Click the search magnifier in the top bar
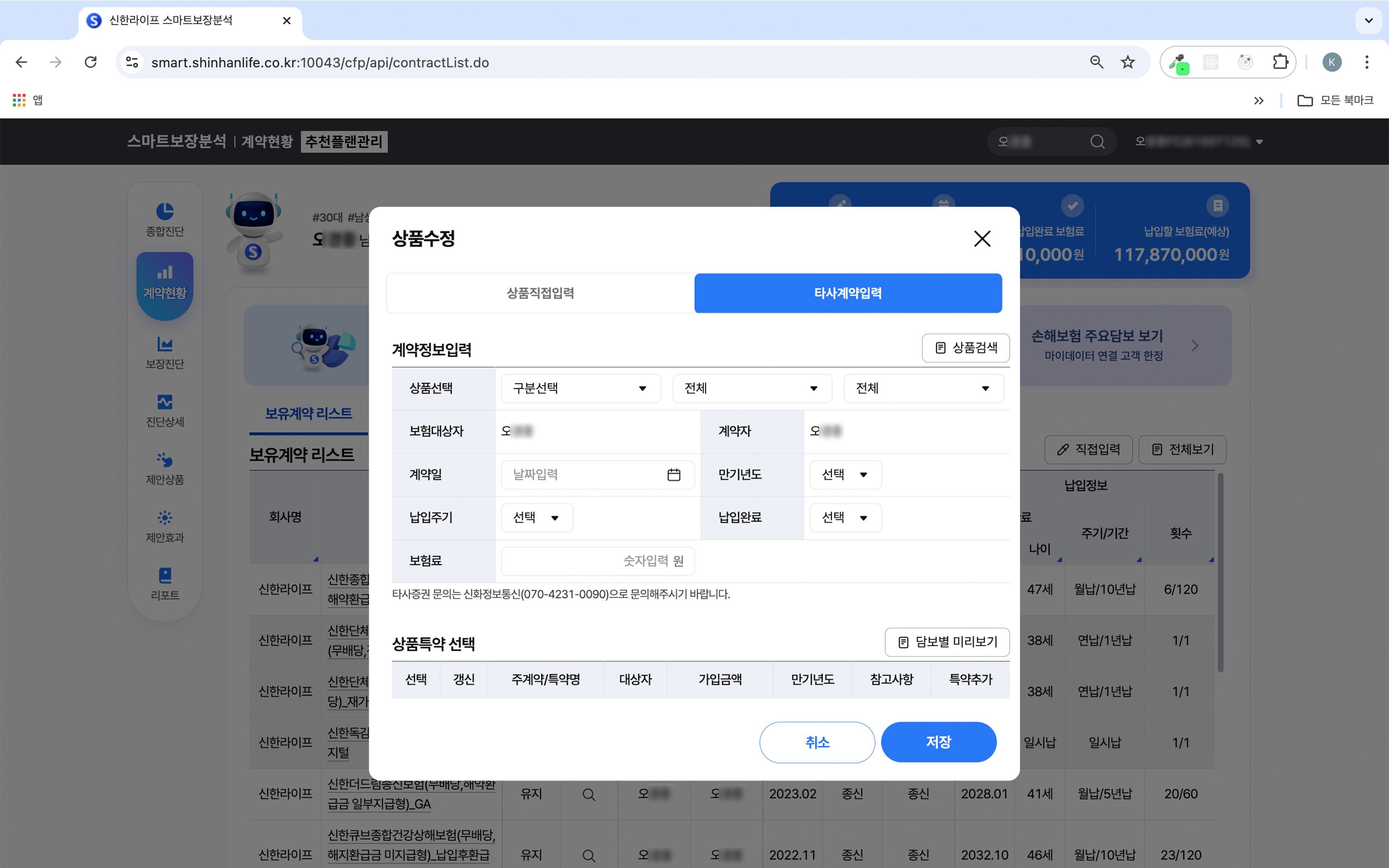1389x868 pixels. (1097, 141)
